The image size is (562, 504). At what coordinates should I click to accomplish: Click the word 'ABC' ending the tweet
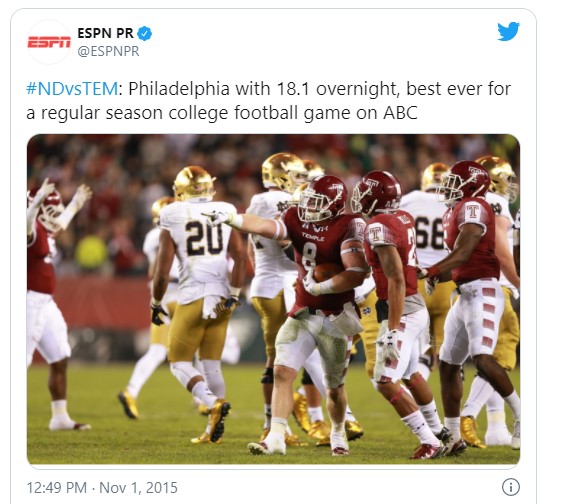pyautogui.click(x=400, y=113)
